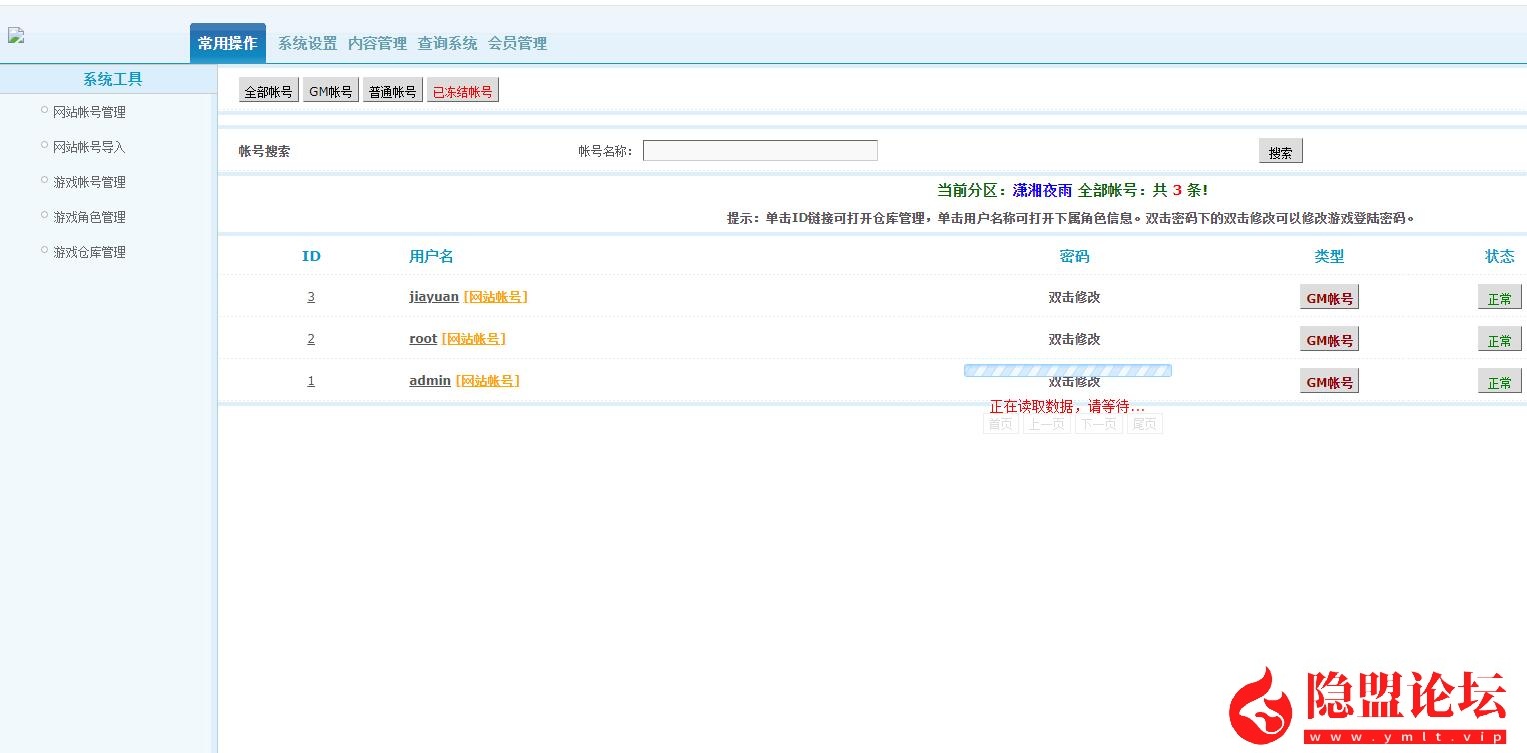Click the 潇湘夜雨 partition name

click(1042, 190)
